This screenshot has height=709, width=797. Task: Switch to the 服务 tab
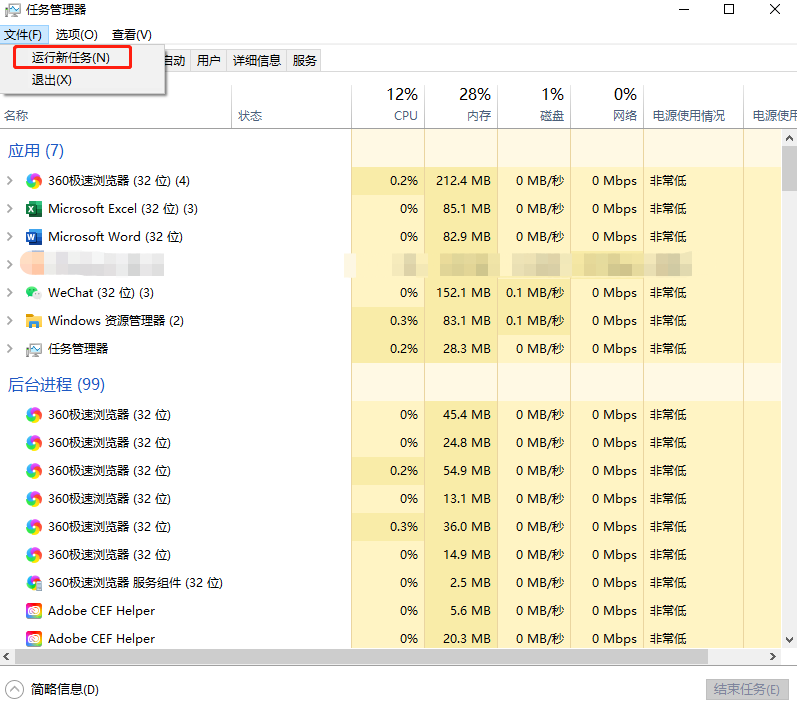click(305, 61)
